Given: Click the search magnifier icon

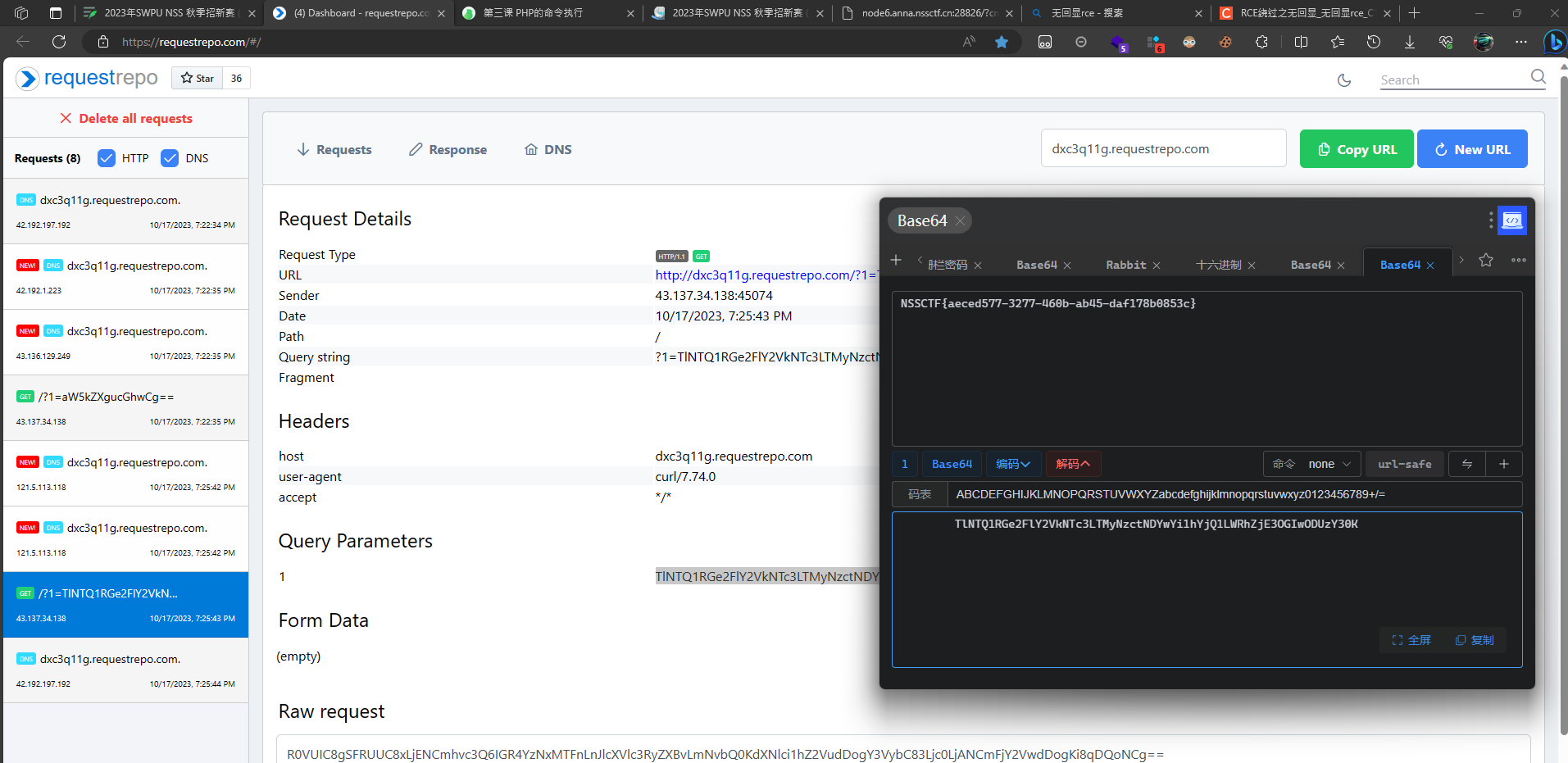Looking at the screenshot, I should pyautogui.click(x=1538, y=77).
